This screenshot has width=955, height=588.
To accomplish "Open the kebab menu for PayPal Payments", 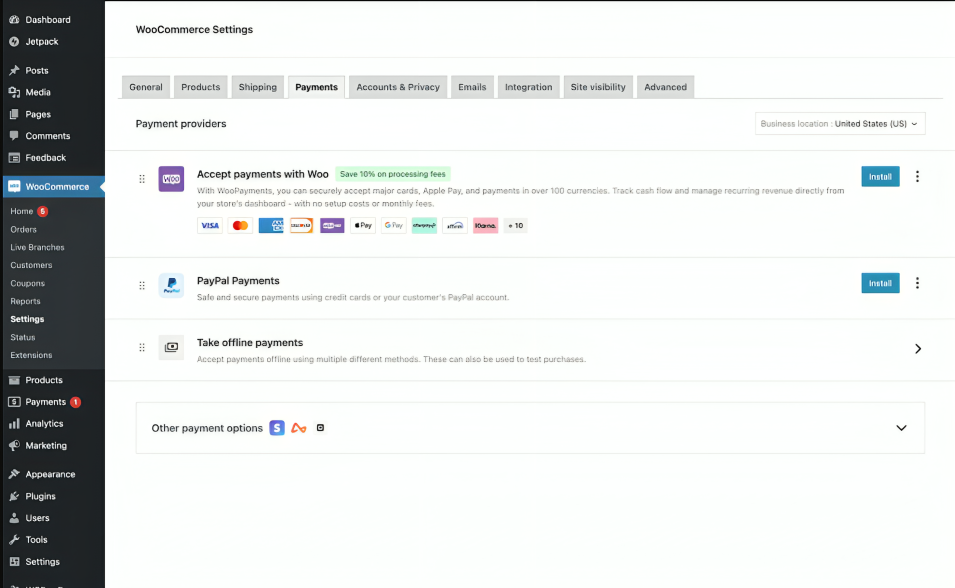I will pos(918,283).
